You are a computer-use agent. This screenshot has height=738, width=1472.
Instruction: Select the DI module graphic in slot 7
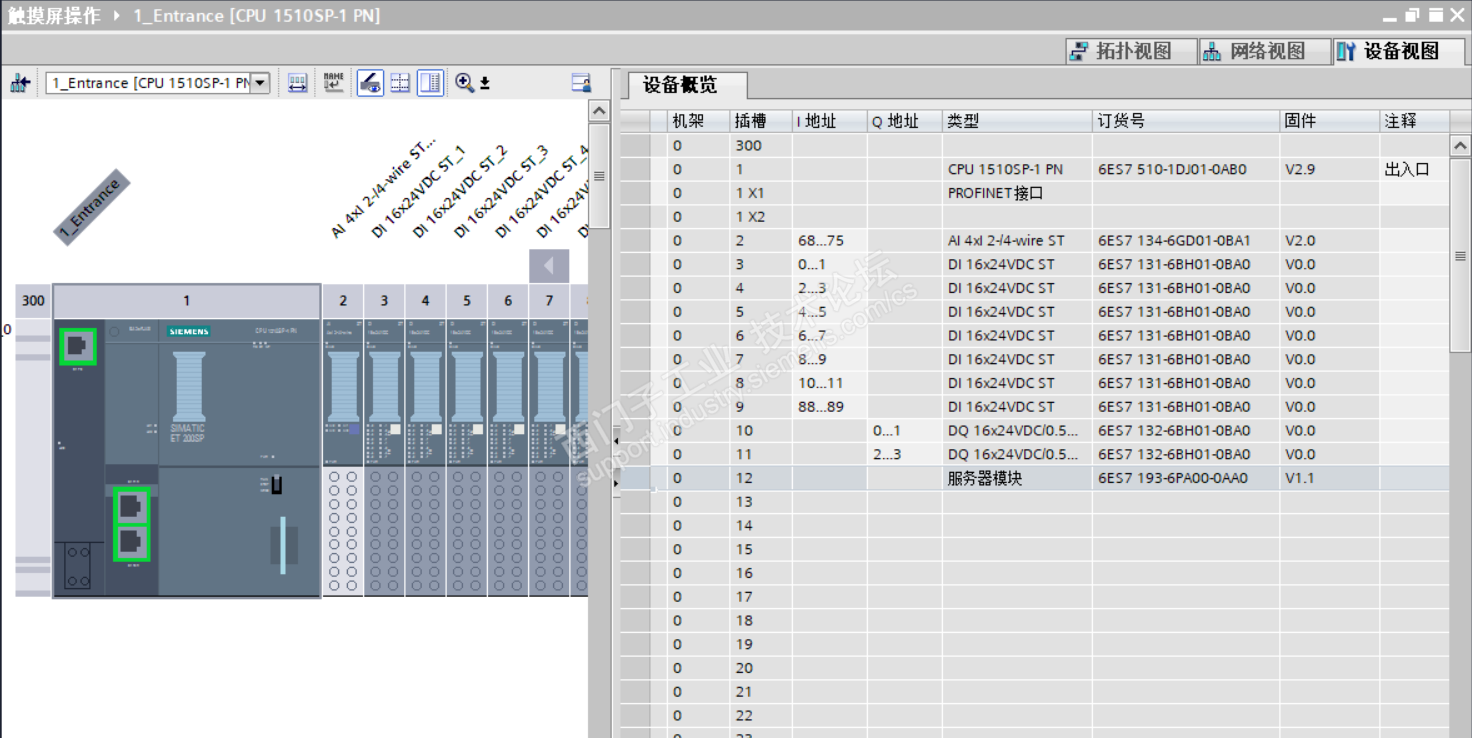tap(549, 458)
